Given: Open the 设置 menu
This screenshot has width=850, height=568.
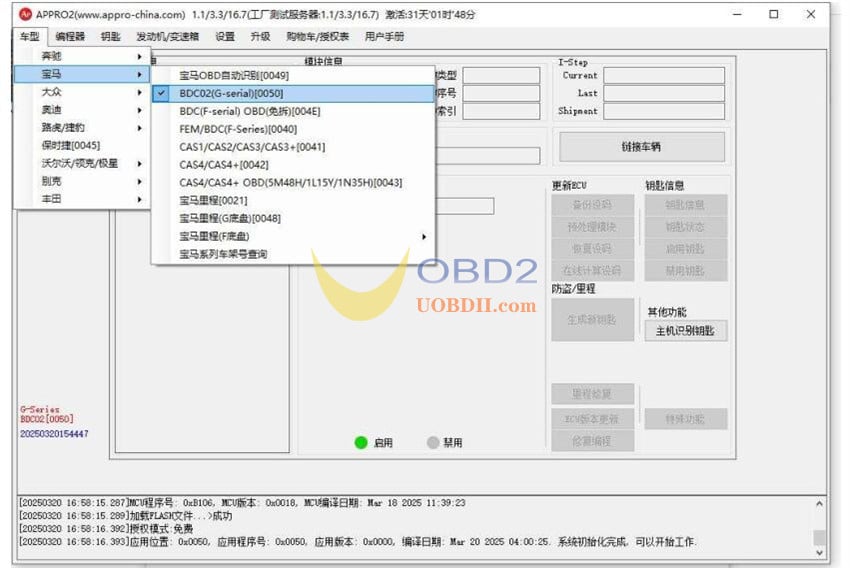Looking at the screenshot, I should coord(224,37).
